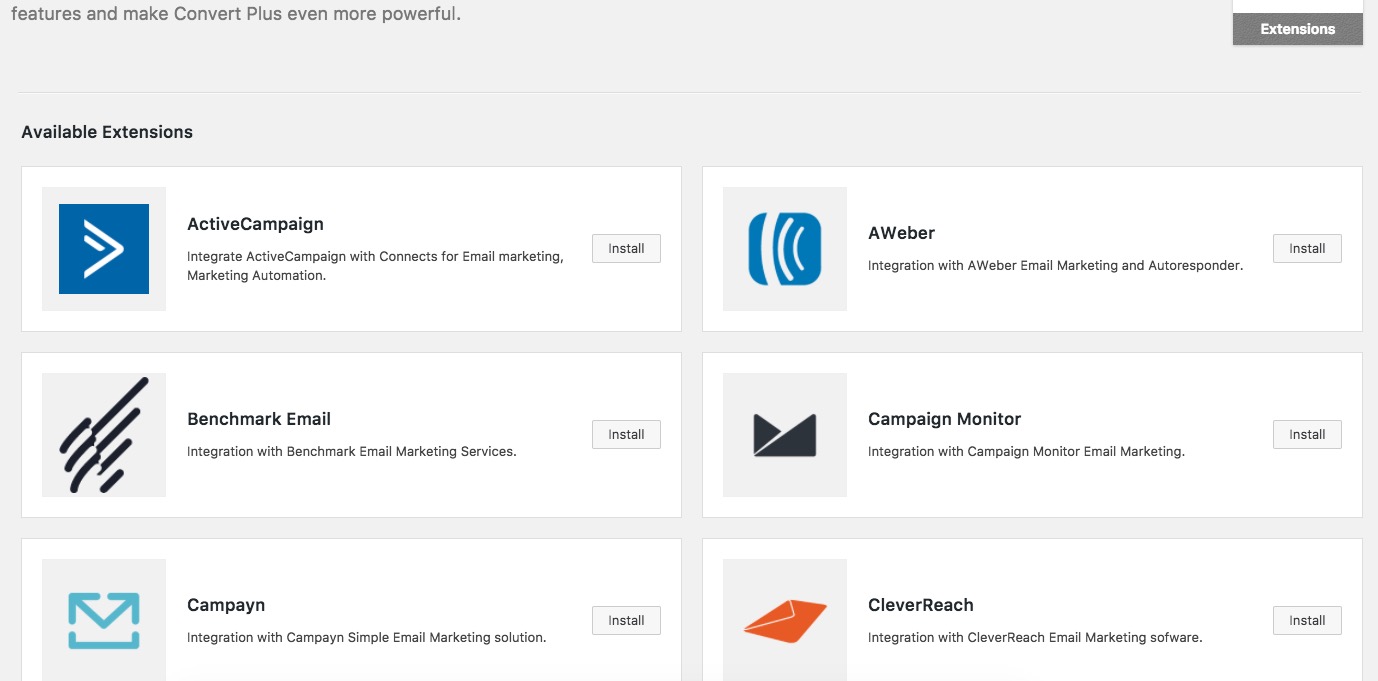This screenshot has width=1378, height=681.
Task: Click the CleverReach extension title link
Action: click(x=921, y=604)
